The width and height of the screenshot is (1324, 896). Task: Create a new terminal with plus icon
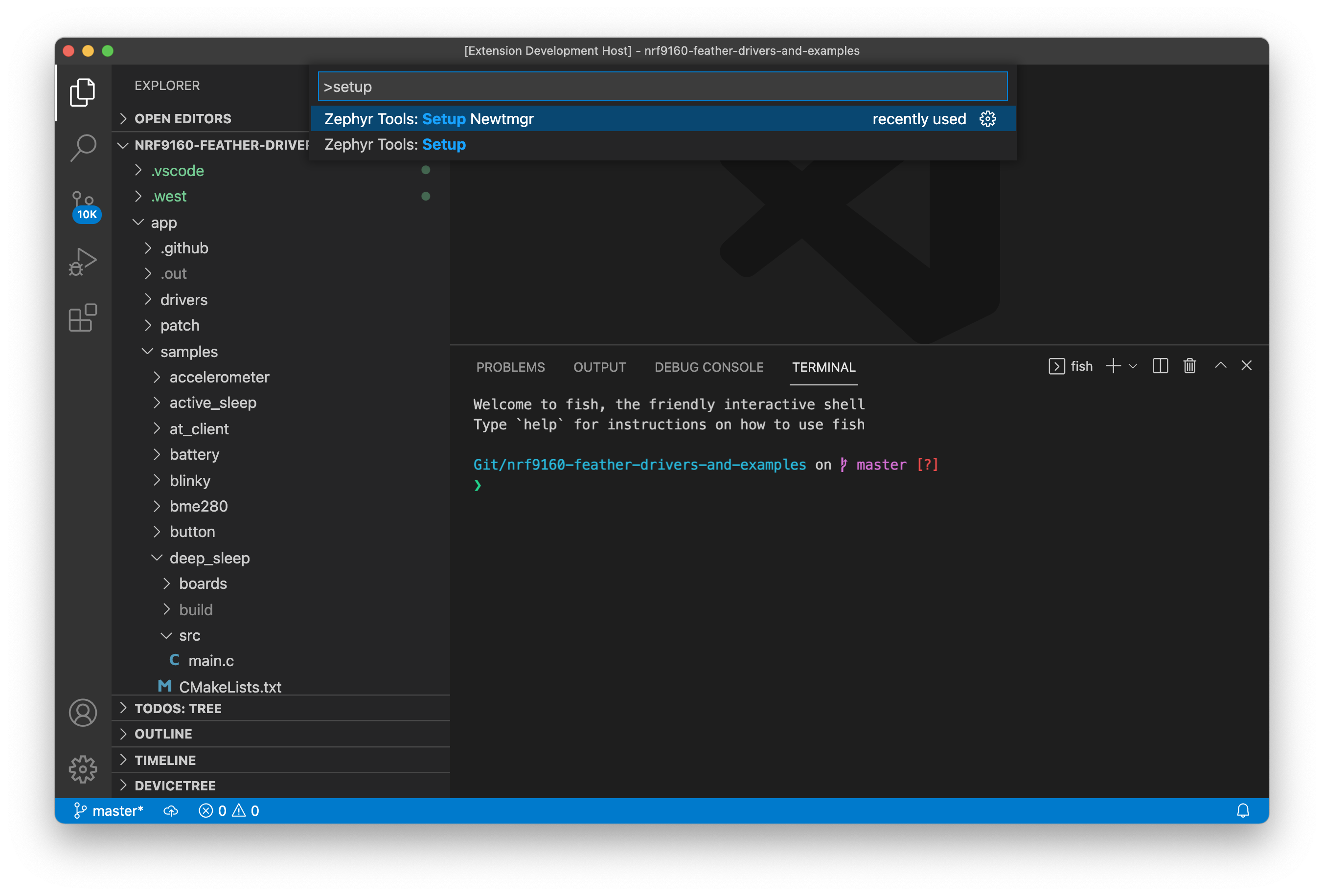coord(1113,366)
